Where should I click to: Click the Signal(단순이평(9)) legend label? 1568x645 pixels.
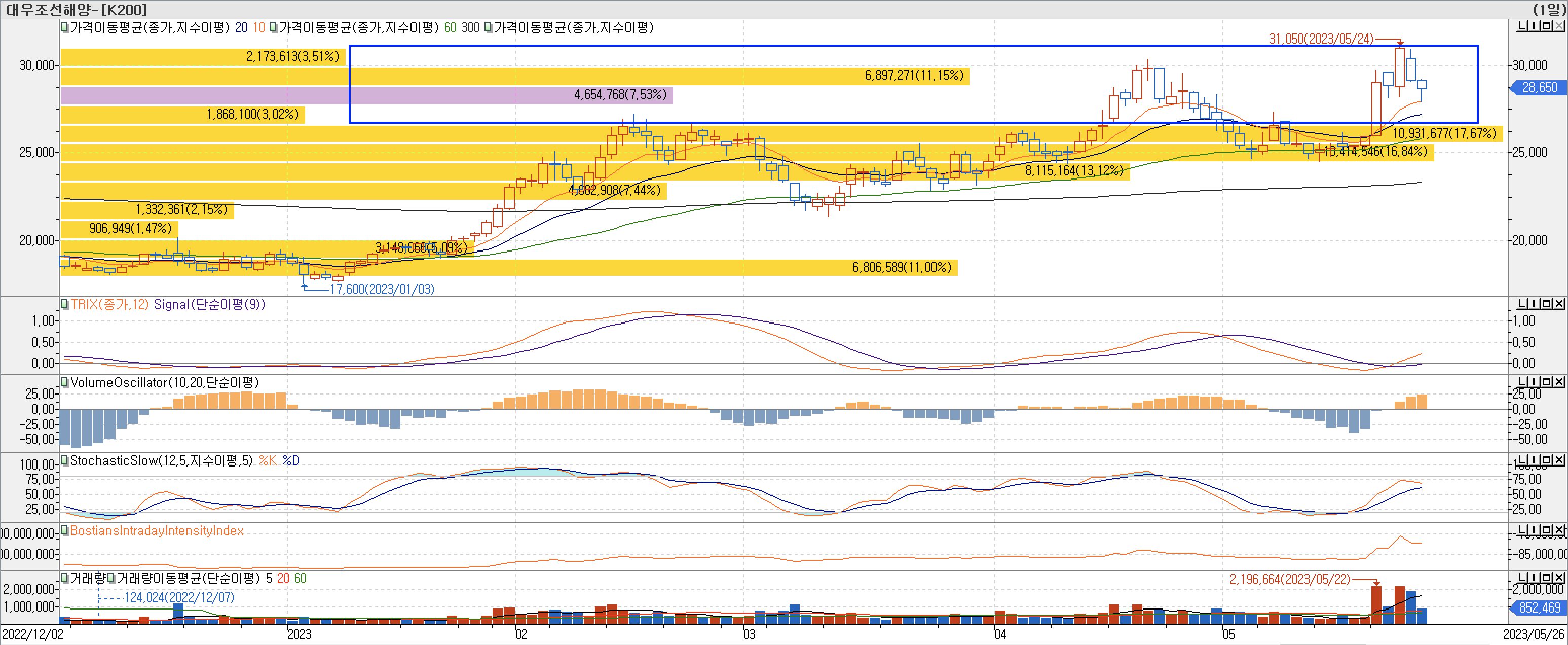point(209,305)
